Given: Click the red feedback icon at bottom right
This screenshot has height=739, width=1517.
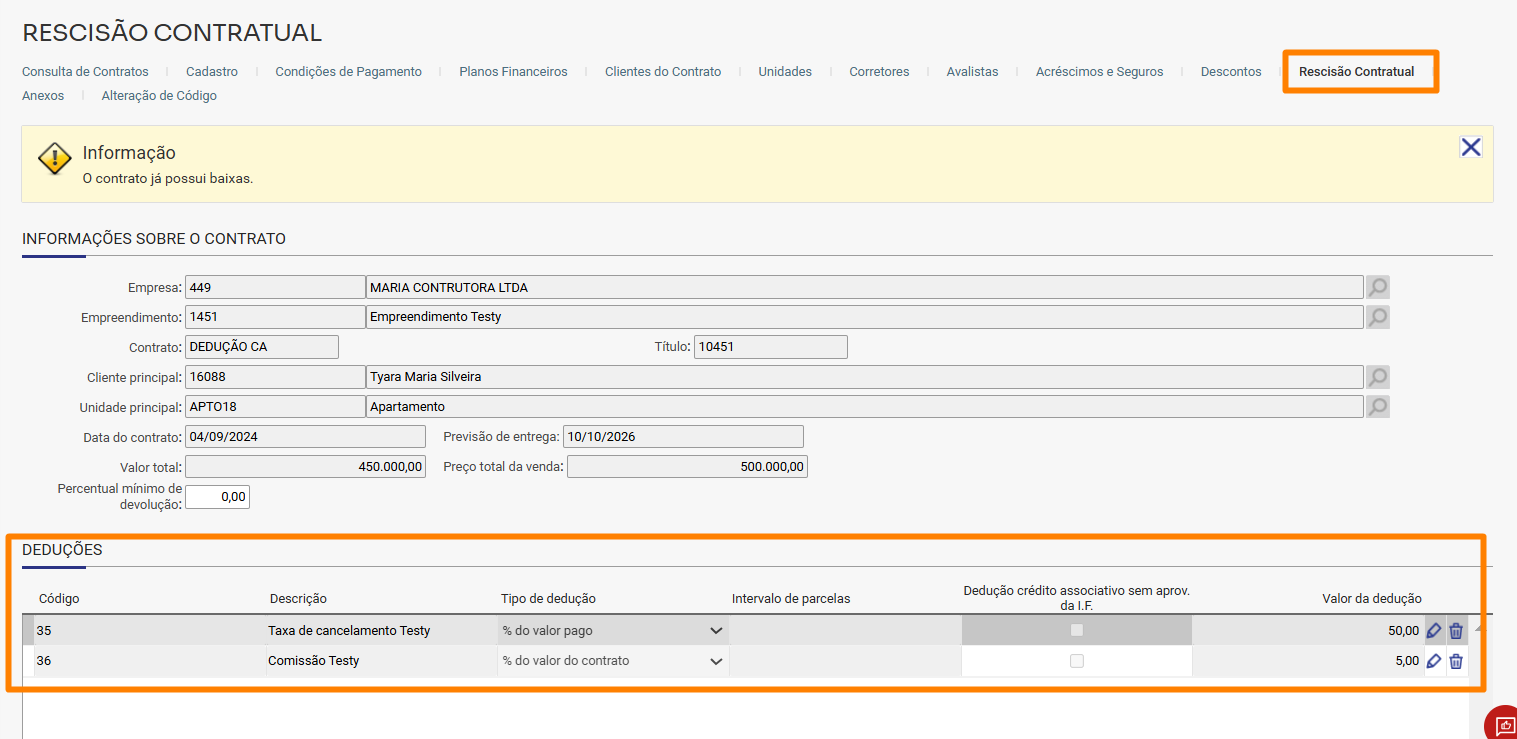Looking at the screenshot, I should [1503, 724].
